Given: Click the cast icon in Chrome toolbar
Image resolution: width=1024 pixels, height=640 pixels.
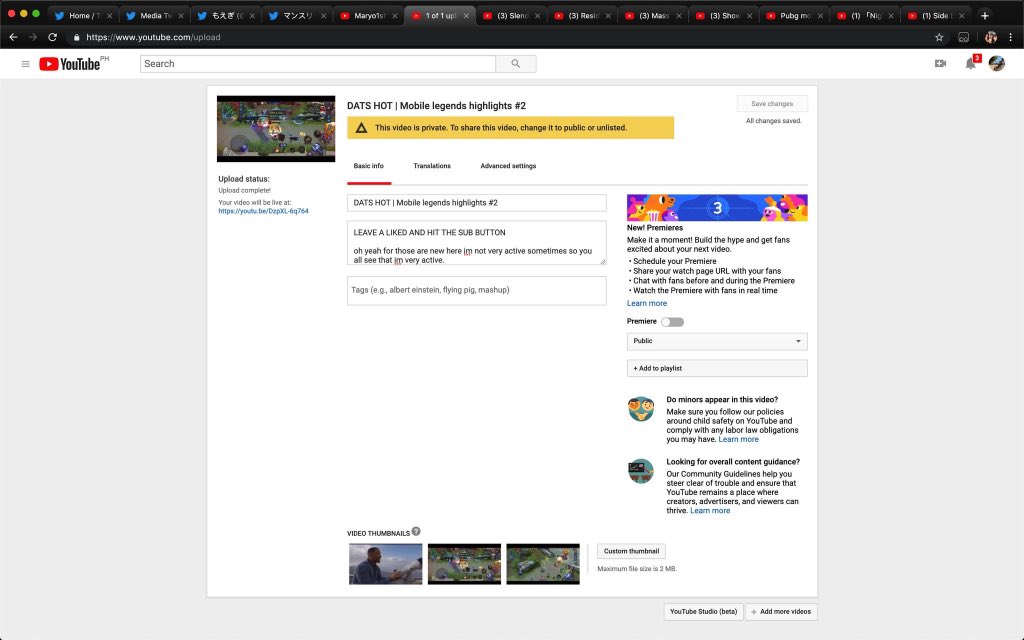Looking at the screenshot, I should tap(963, 37).
